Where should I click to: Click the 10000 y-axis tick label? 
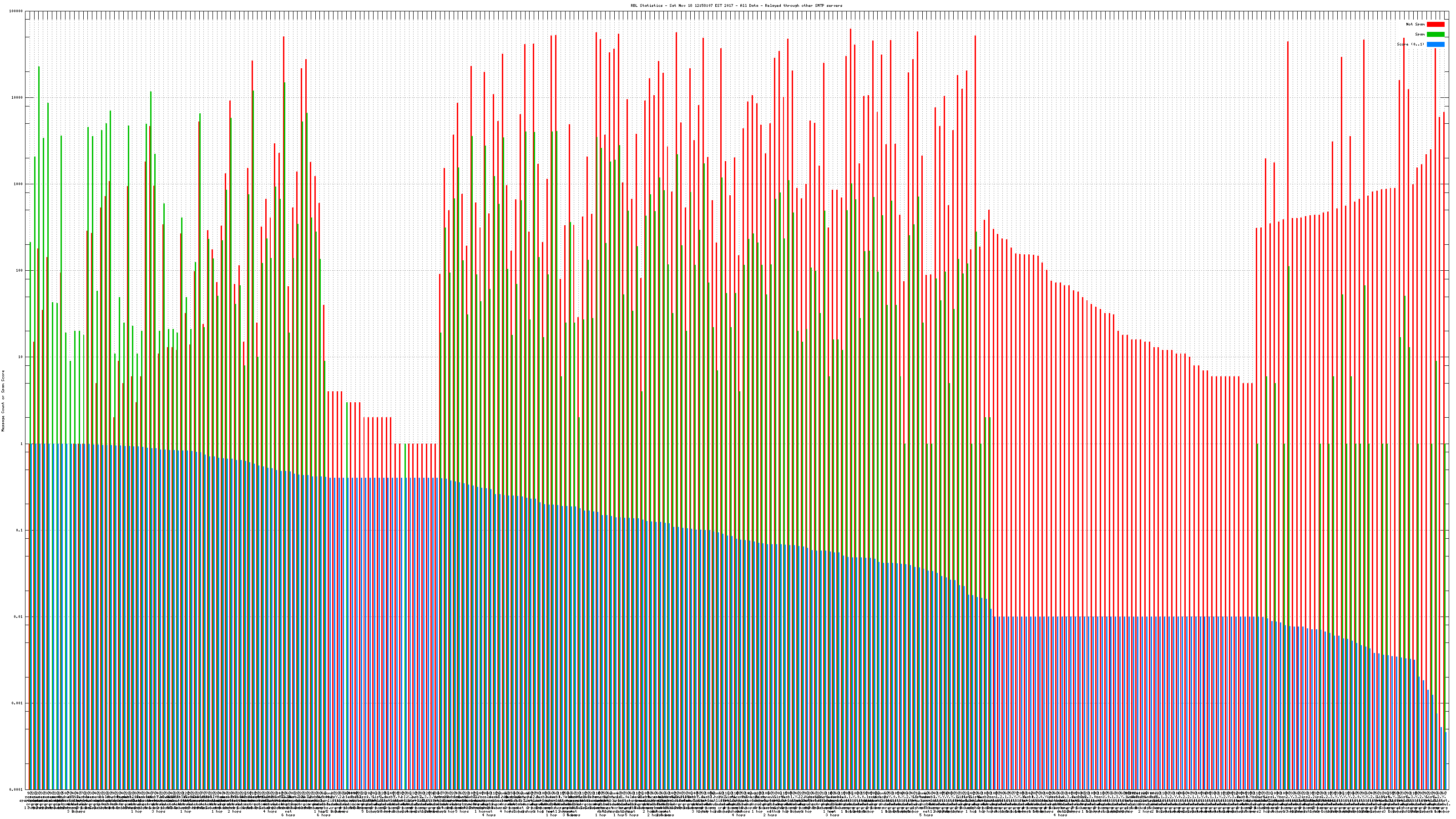(18, 98)
